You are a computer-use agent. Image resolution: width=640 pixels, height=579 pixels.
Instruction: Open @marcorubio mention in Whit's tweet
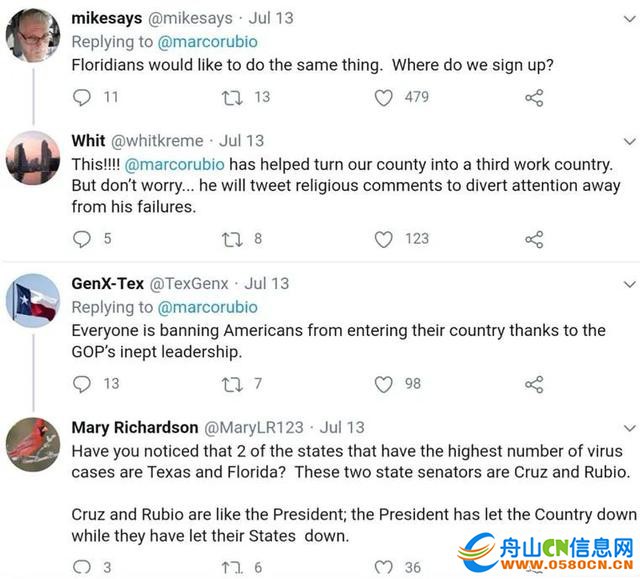[181, 163]
